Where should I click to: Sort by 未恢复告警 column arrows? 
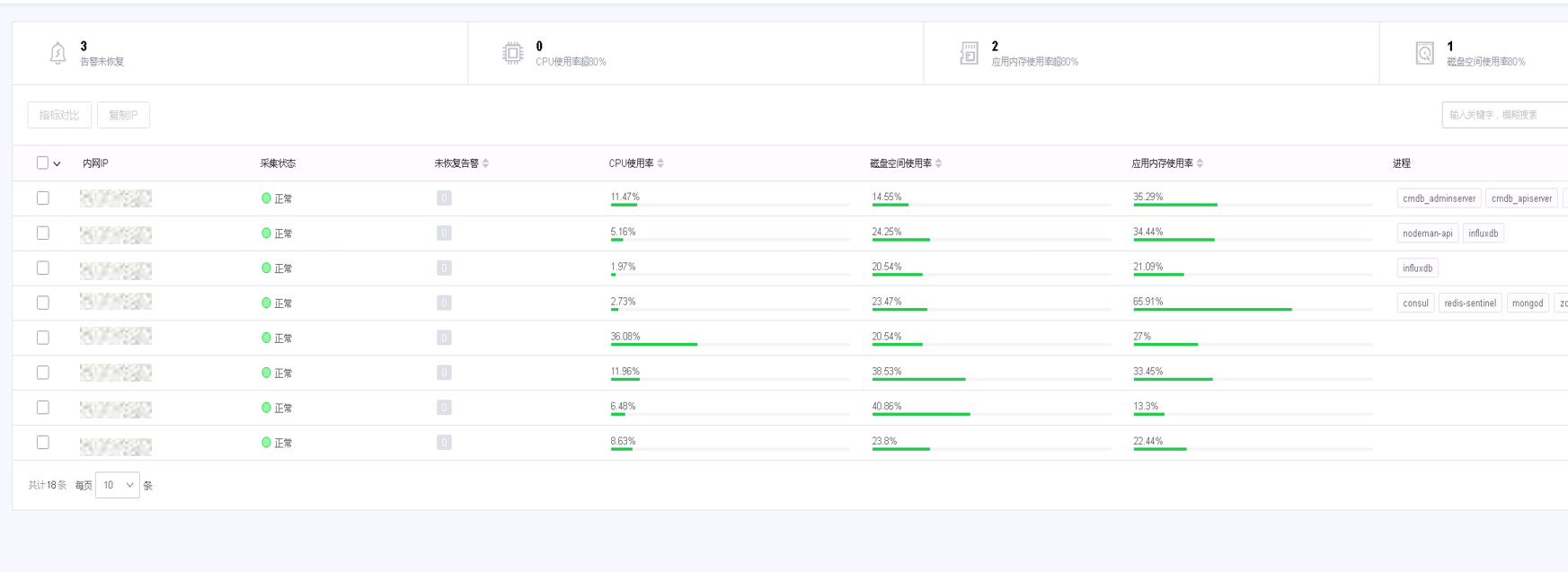coord(486,163)
